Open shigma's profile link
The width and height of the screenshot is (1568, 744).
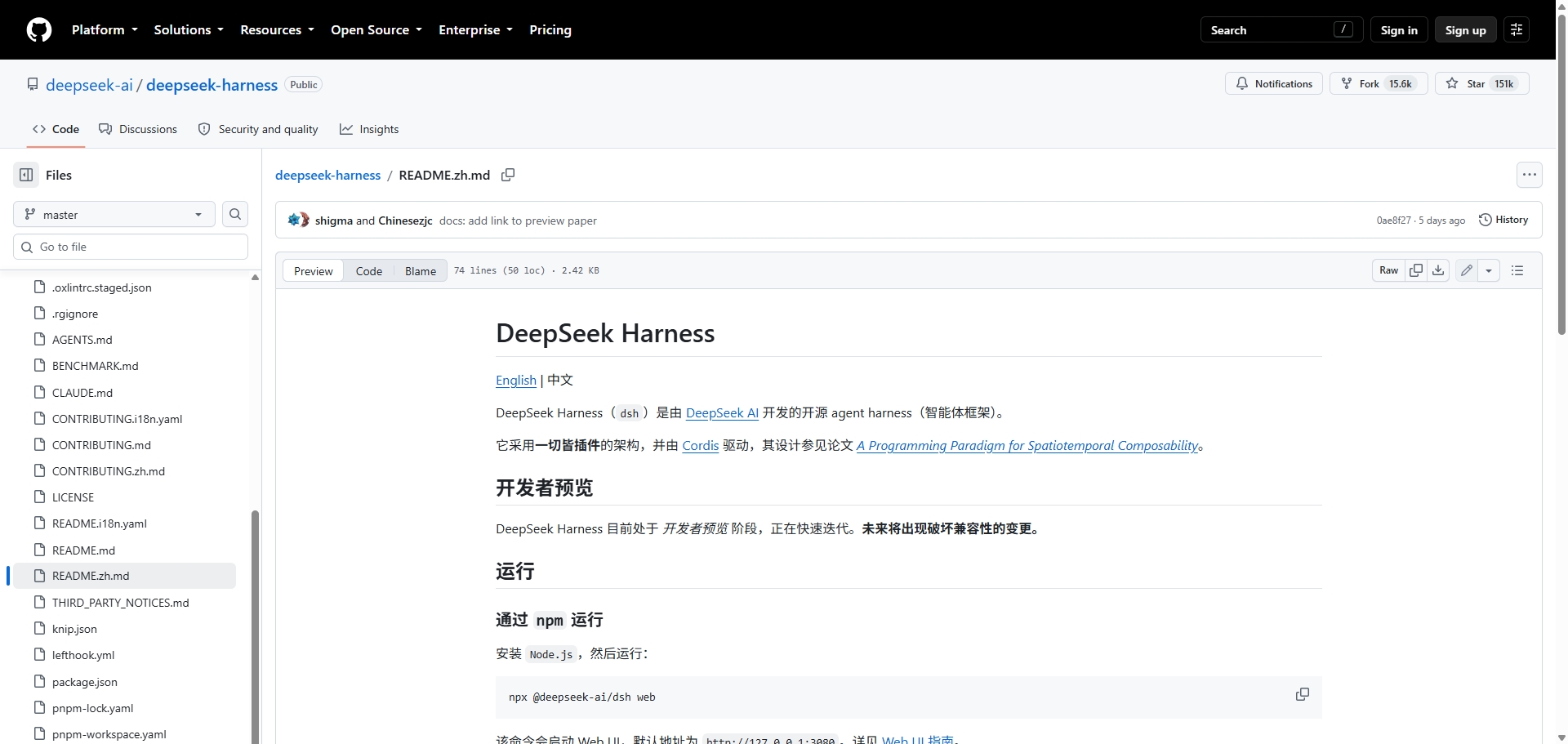(334, 221)
